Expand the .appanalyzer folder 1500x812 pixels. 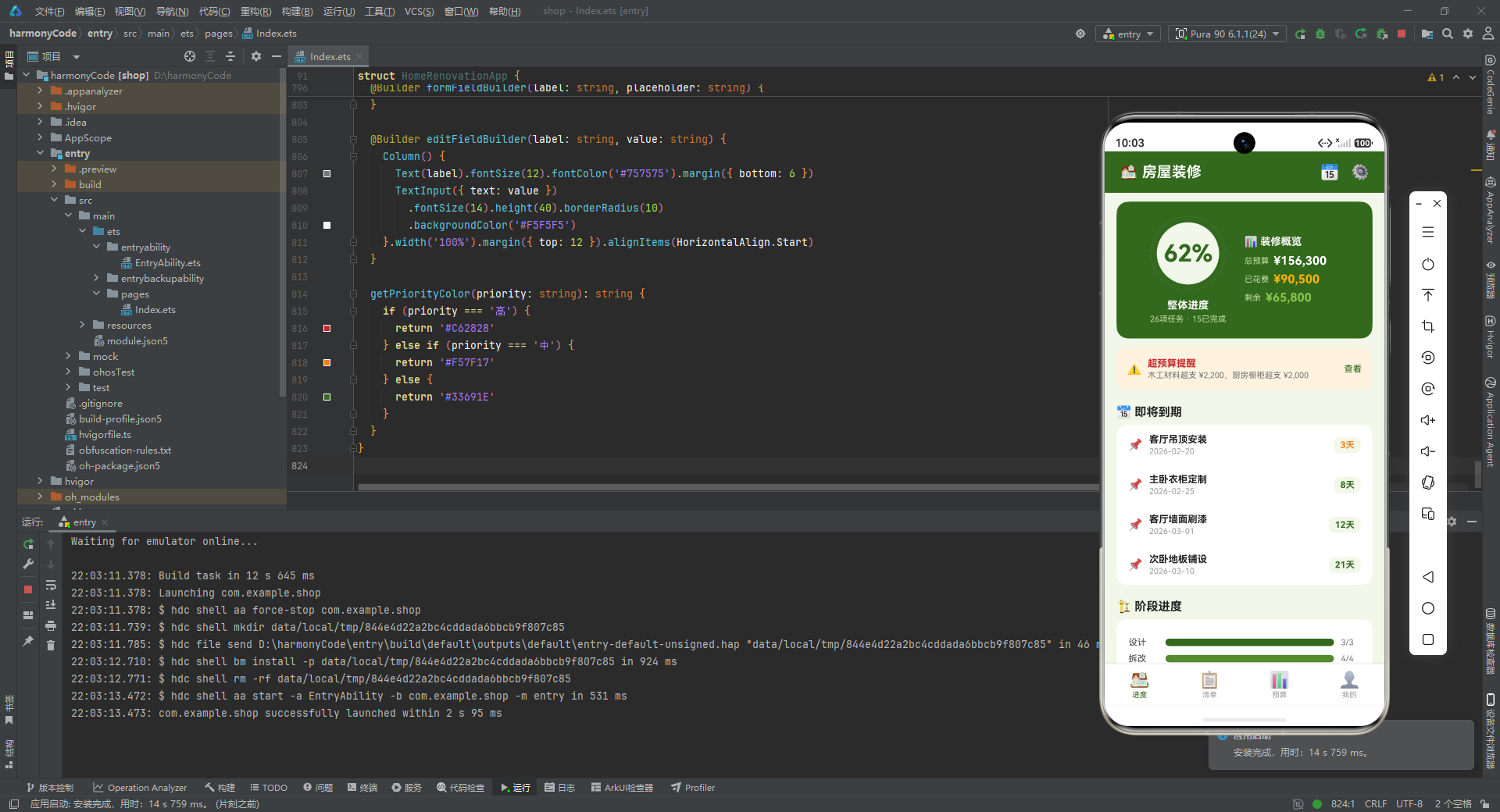tap(40, 91)
